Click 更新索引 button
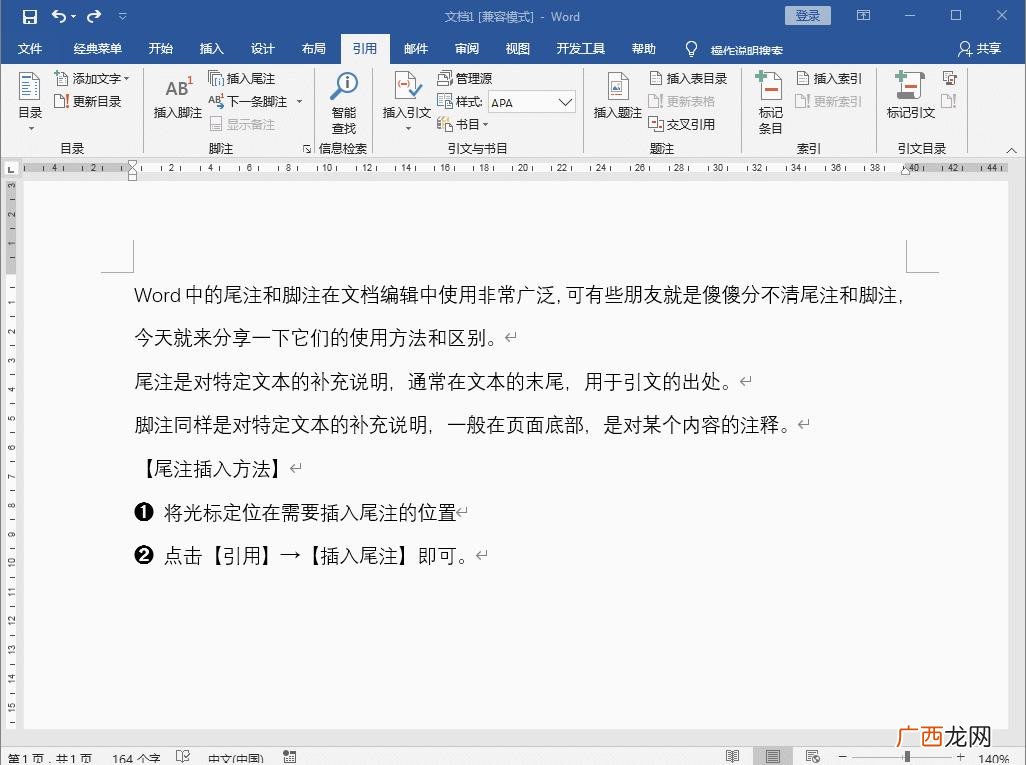 pos(829,101)
